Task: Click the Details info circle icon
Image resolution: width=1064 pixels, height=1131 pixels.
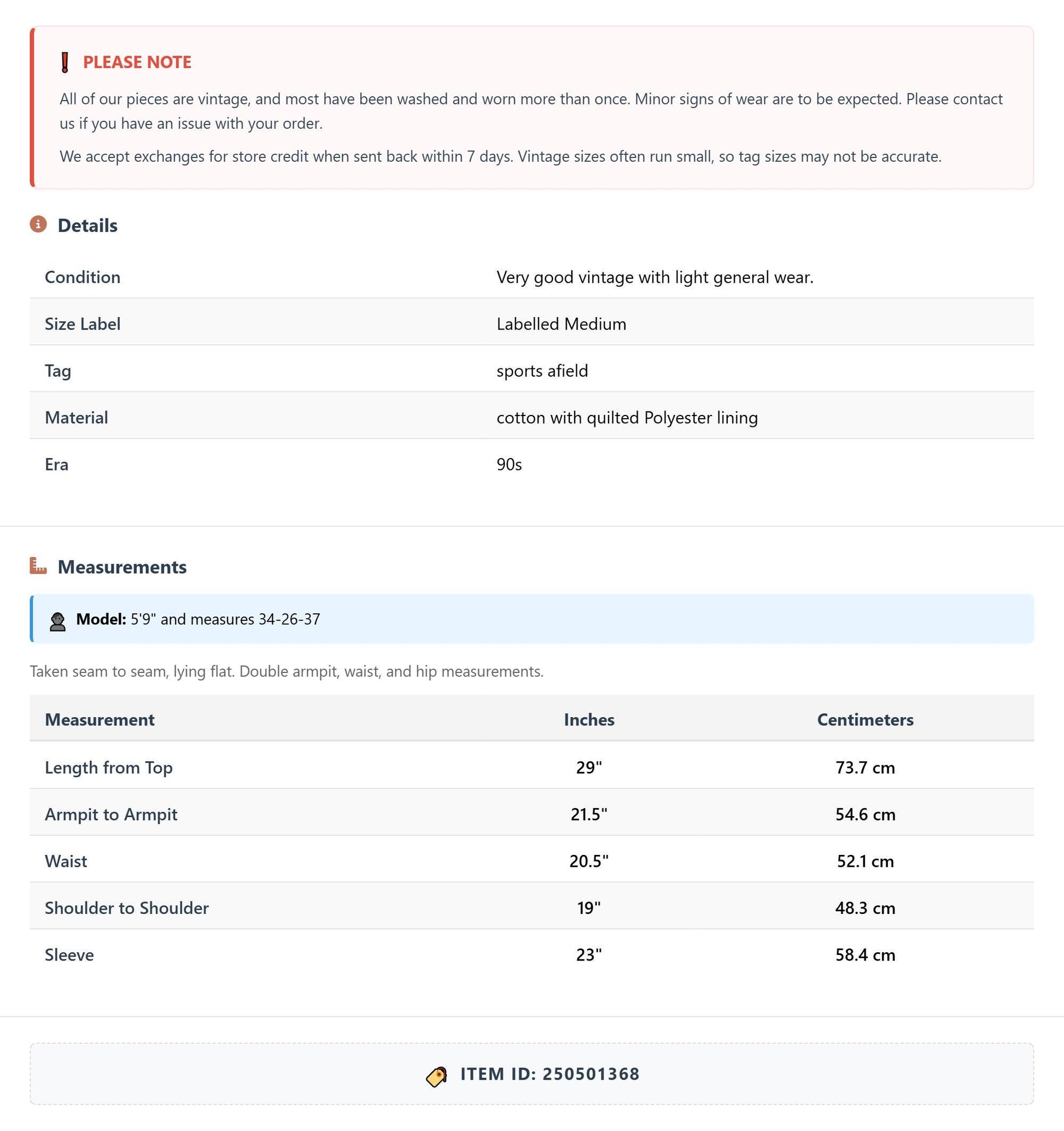Action: click(38, 225)
